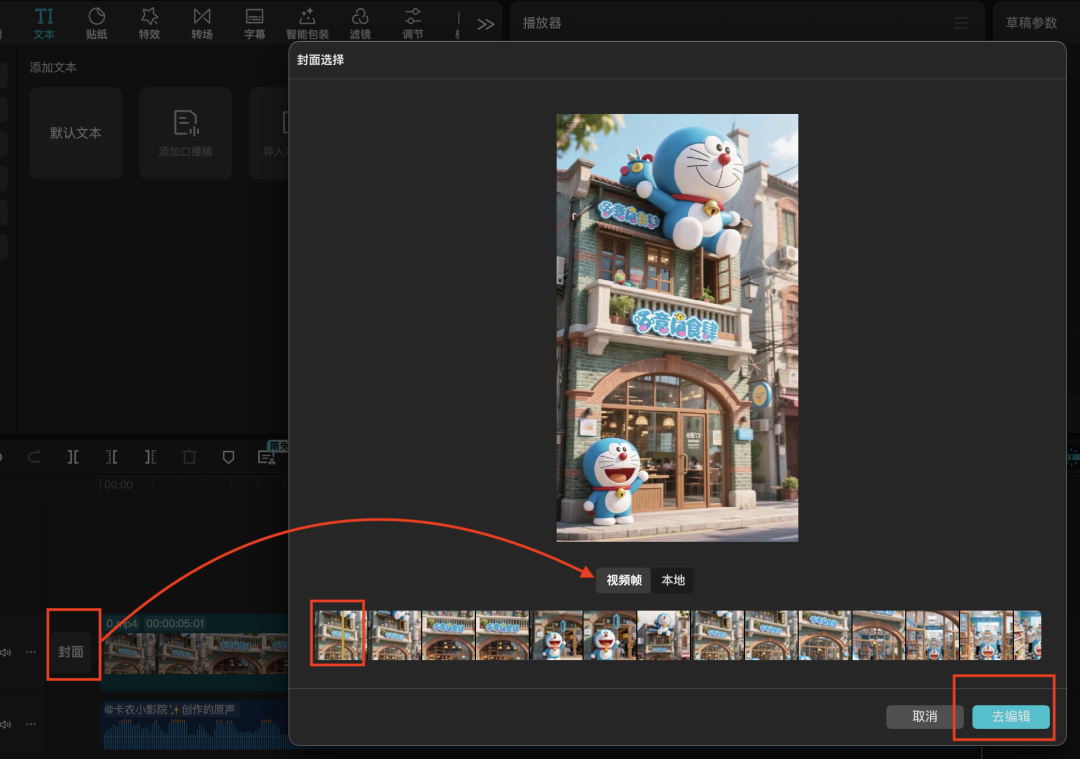Open the 调节 adjustment panel
The image size is (1080, 759).
point(412,23)
